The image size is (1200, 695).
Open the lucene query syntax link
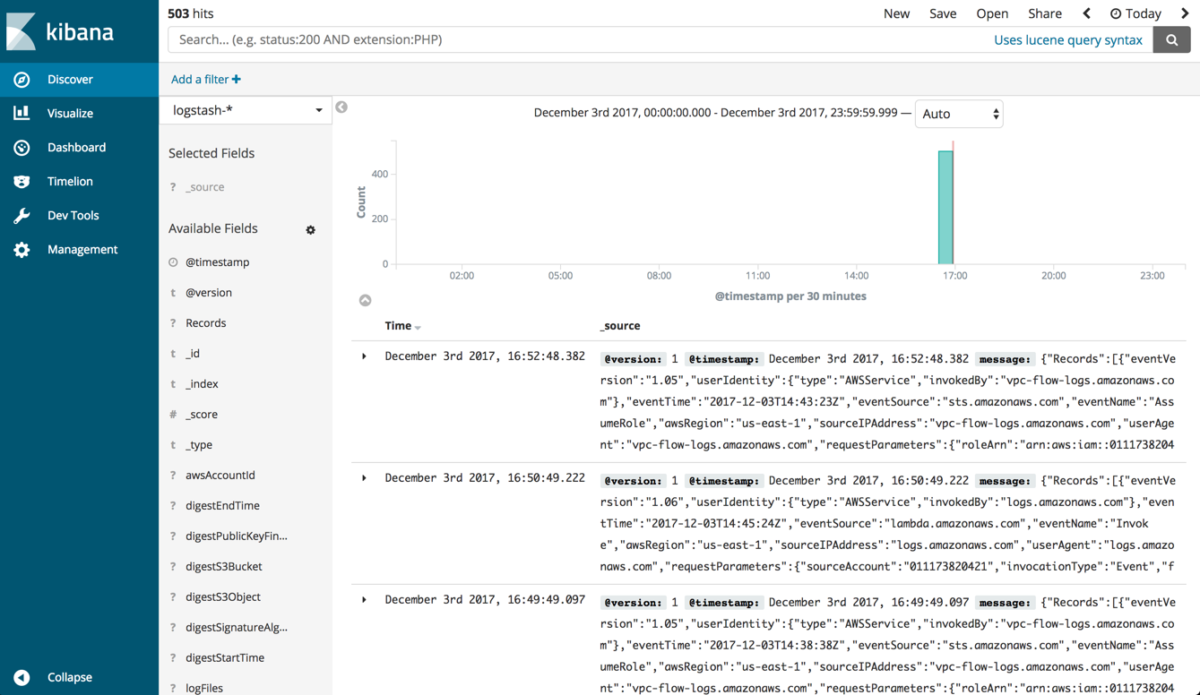pos(1067,40)
